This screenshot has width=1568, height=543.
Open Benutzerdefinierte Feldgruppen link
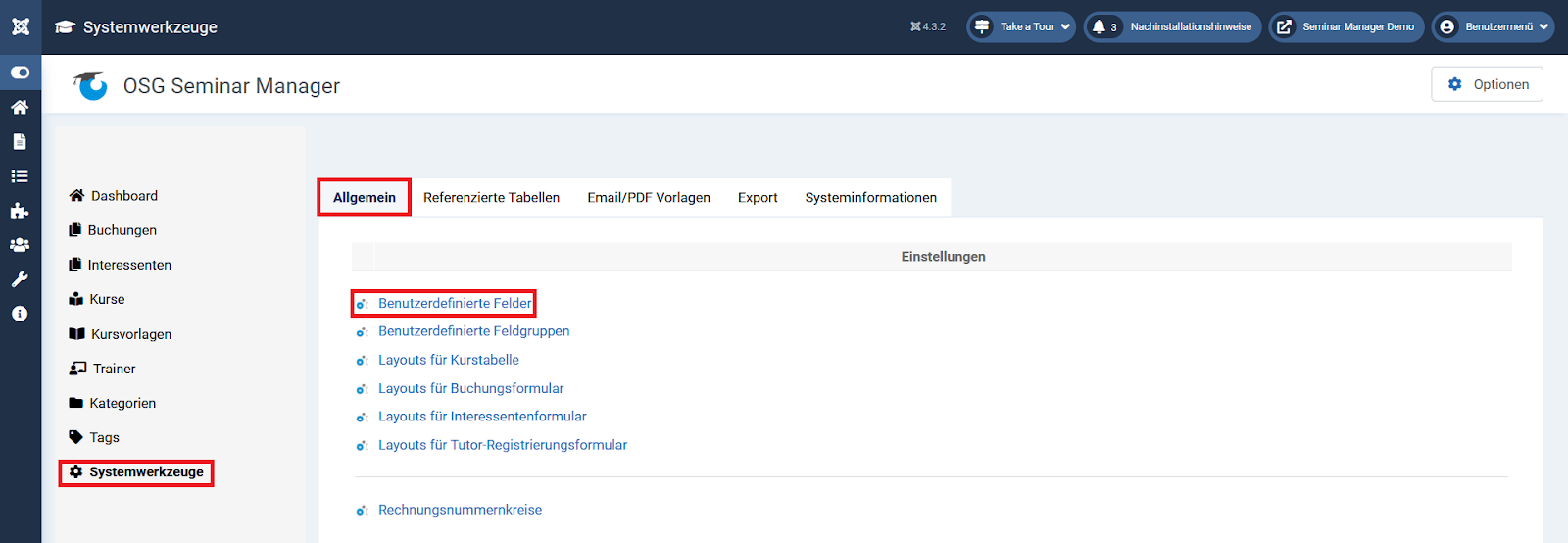click(474, 331)
